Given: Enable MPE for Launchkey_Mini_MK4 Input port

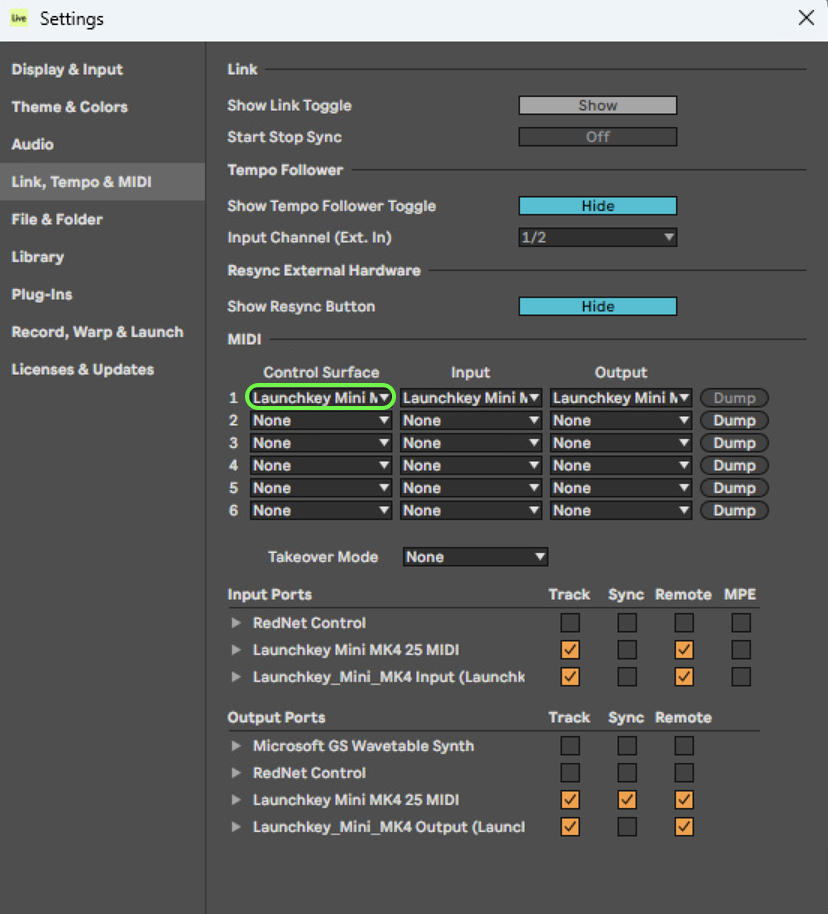Looking at the screenshot, I should coord(741,677).
